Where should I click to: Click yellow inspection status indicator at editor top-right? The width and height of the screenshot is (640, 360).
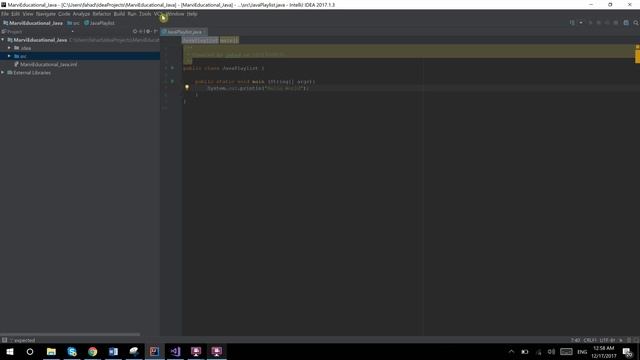[637, 47]
